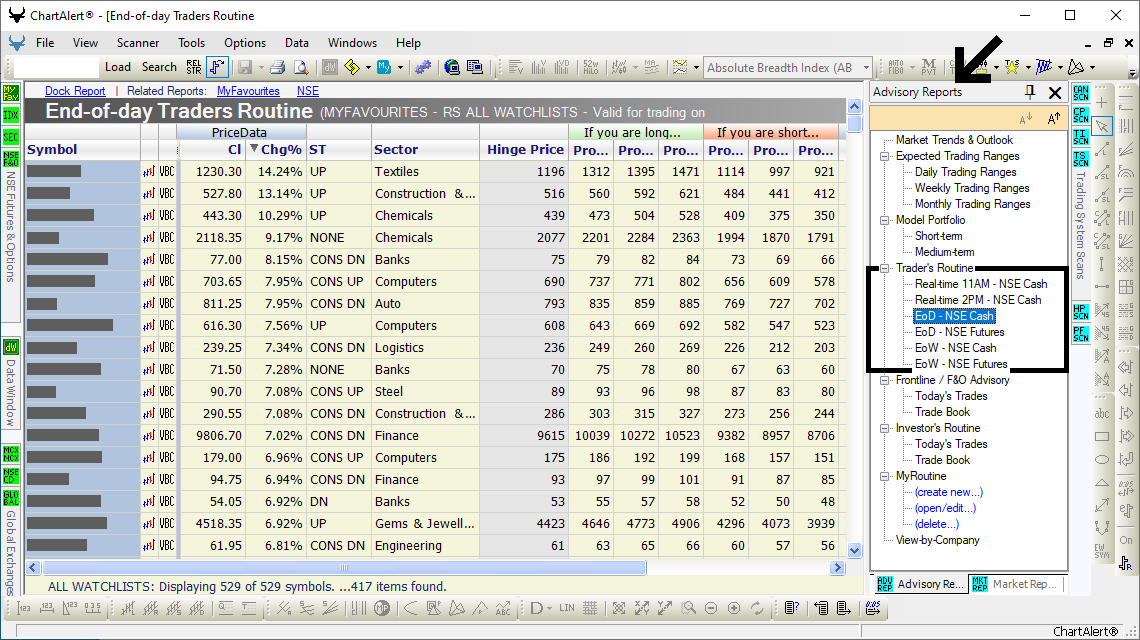1140x640 pixels.
Task: Sort tree ascending with A-down icon
Action: click(x=1026, y=119)
